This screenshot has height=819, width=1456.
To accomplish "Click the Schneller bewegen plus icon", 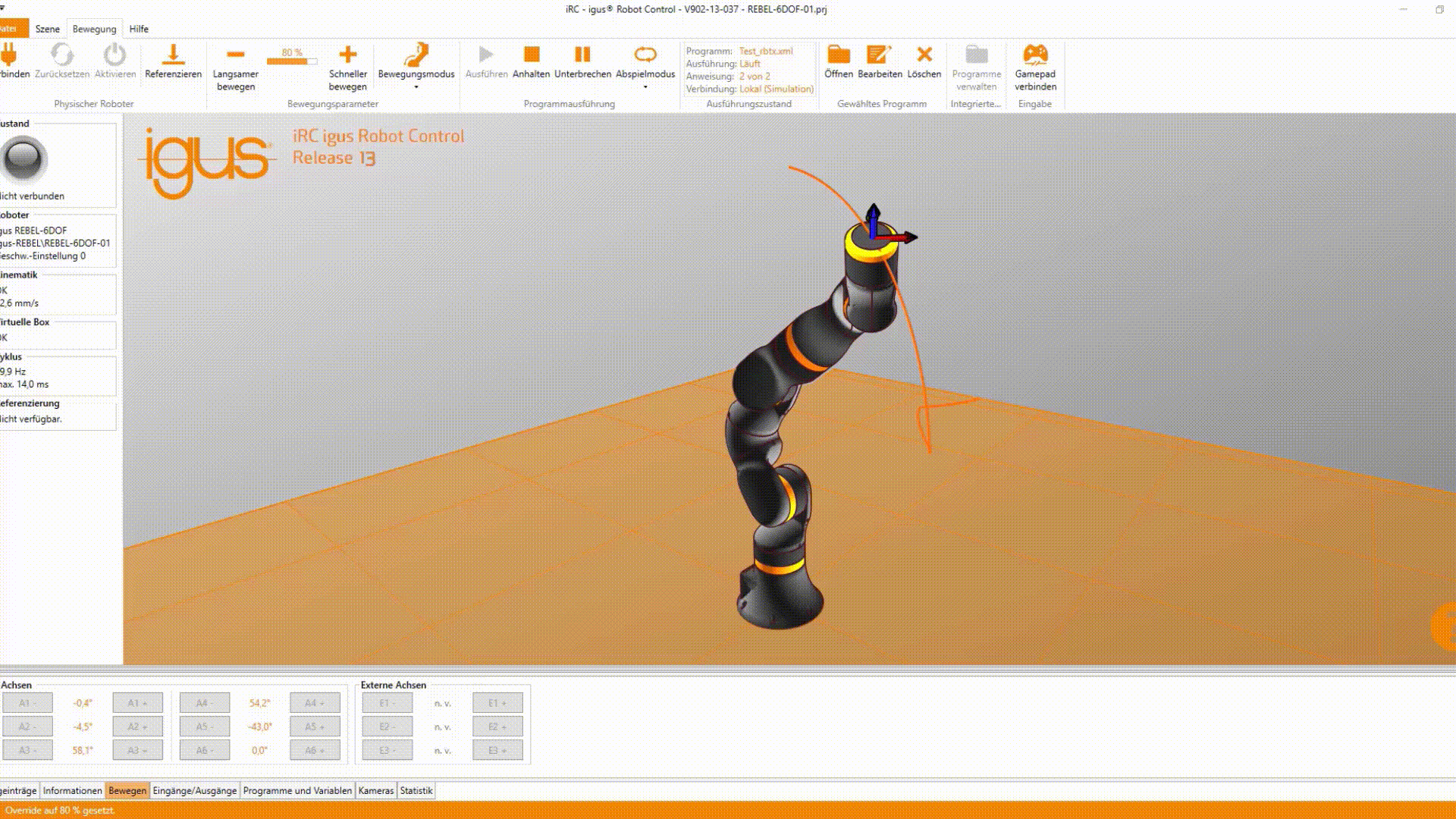I will 347,55.
